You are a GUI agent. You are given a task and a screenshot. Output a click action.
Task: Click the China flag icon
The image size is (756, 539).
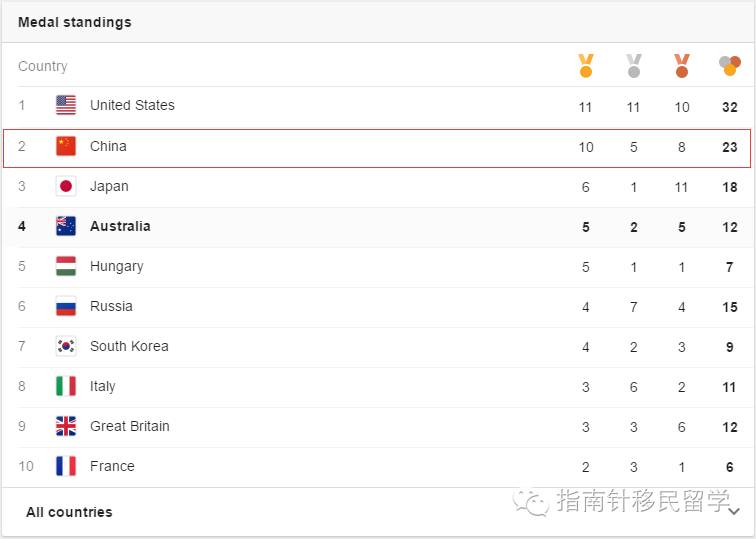click(x=66, y=146)
